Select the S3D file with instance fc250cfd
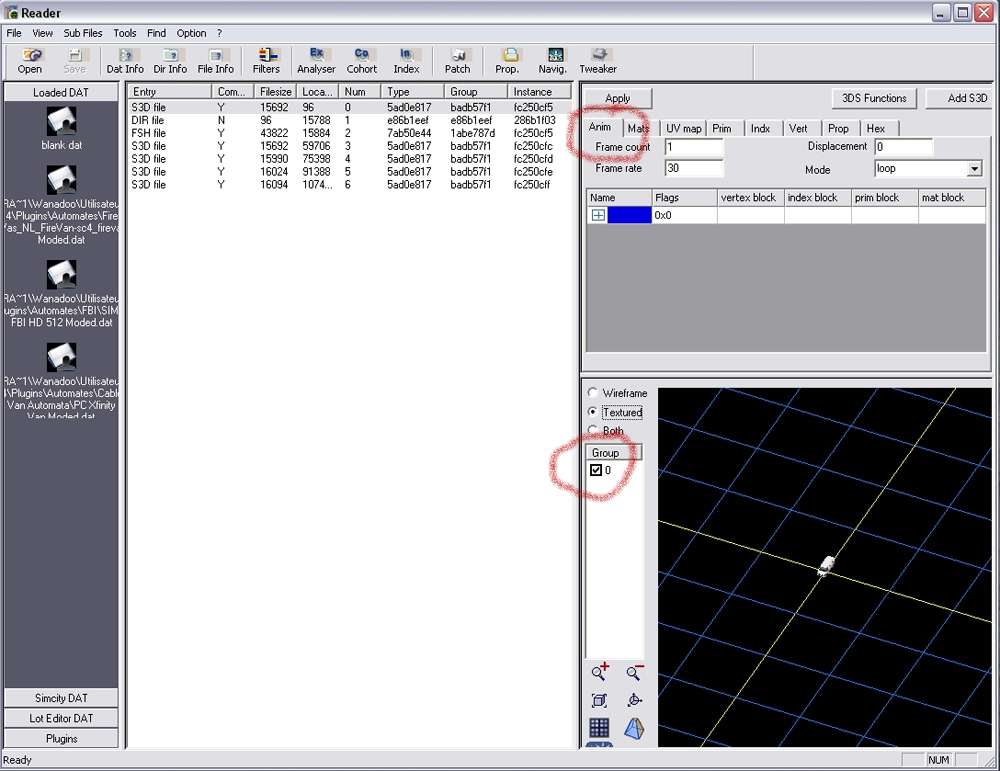Viewport: 1000px width, 771px height. pyautogui.click(x=349, y=159)
